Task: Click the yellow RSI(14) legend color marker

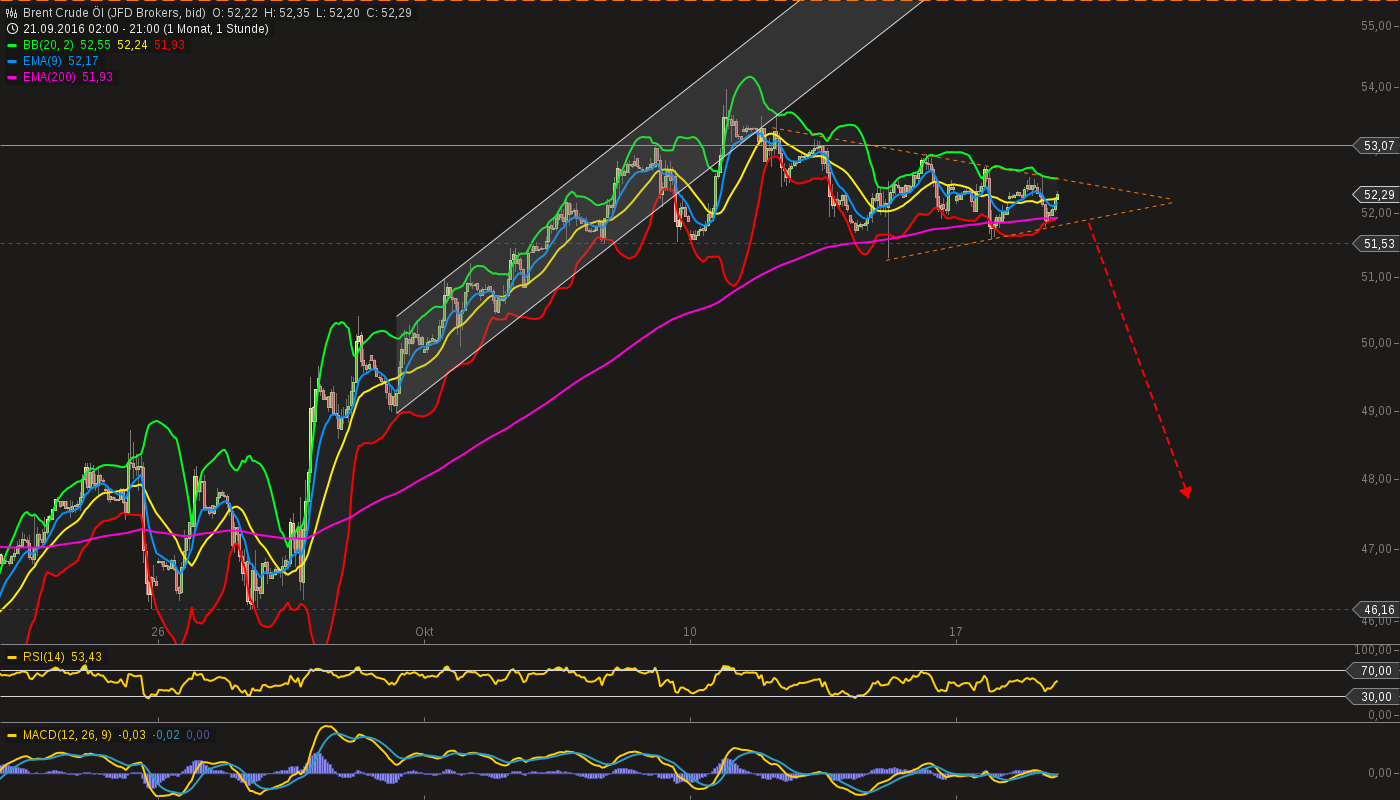Action: [x=12, y=657]
